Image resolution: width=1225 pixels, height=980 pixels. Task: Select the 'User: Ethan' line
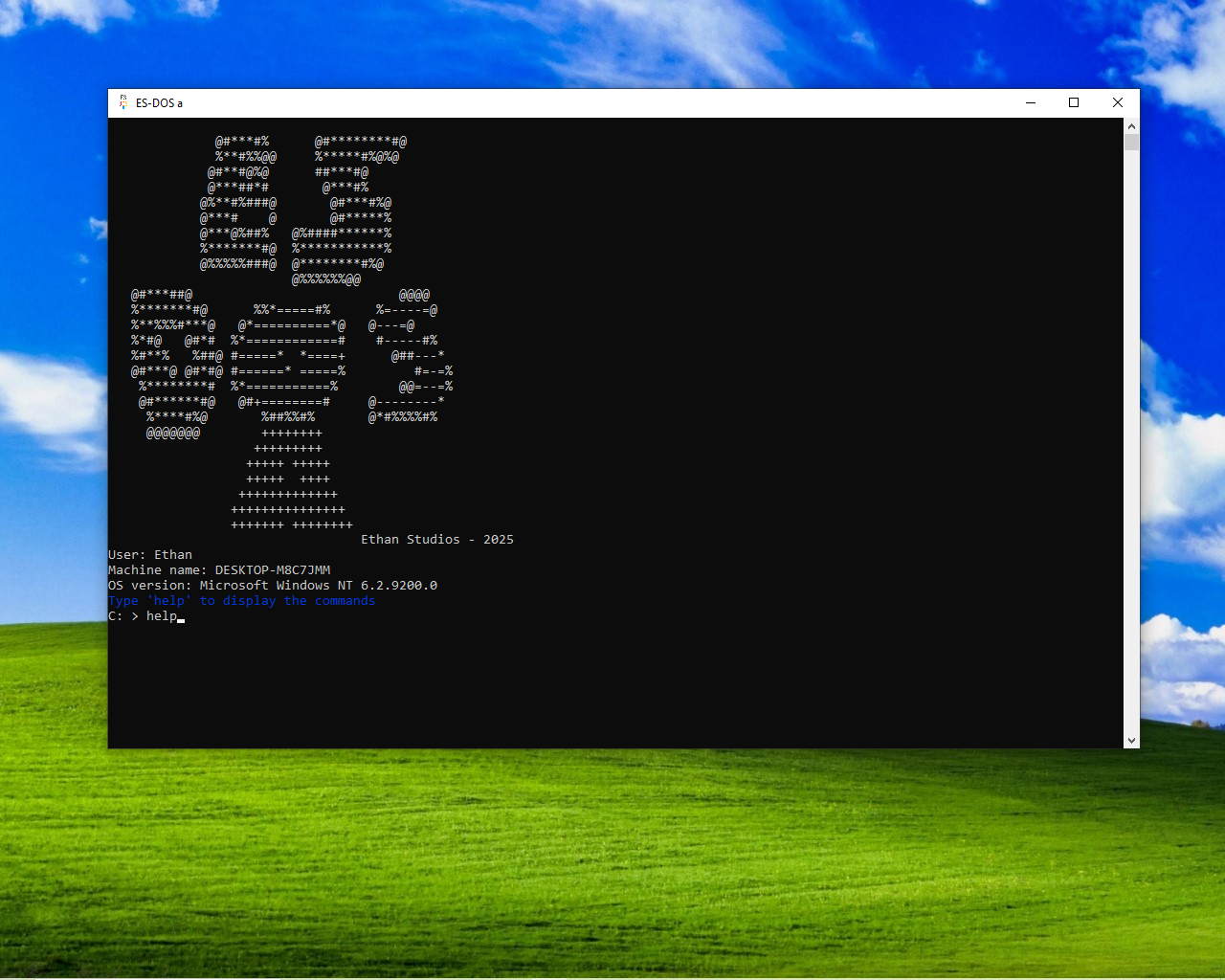pyautogui.click(x=150, y=555)
